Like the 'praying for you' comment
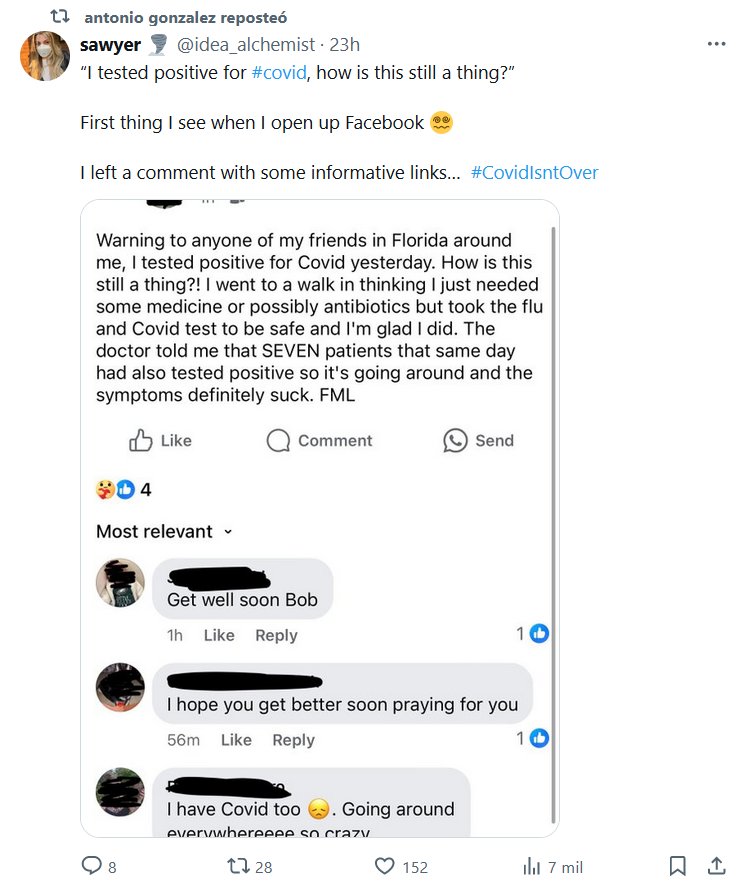Viewport: 748px width, 890px height. click(x=236, y=740)
